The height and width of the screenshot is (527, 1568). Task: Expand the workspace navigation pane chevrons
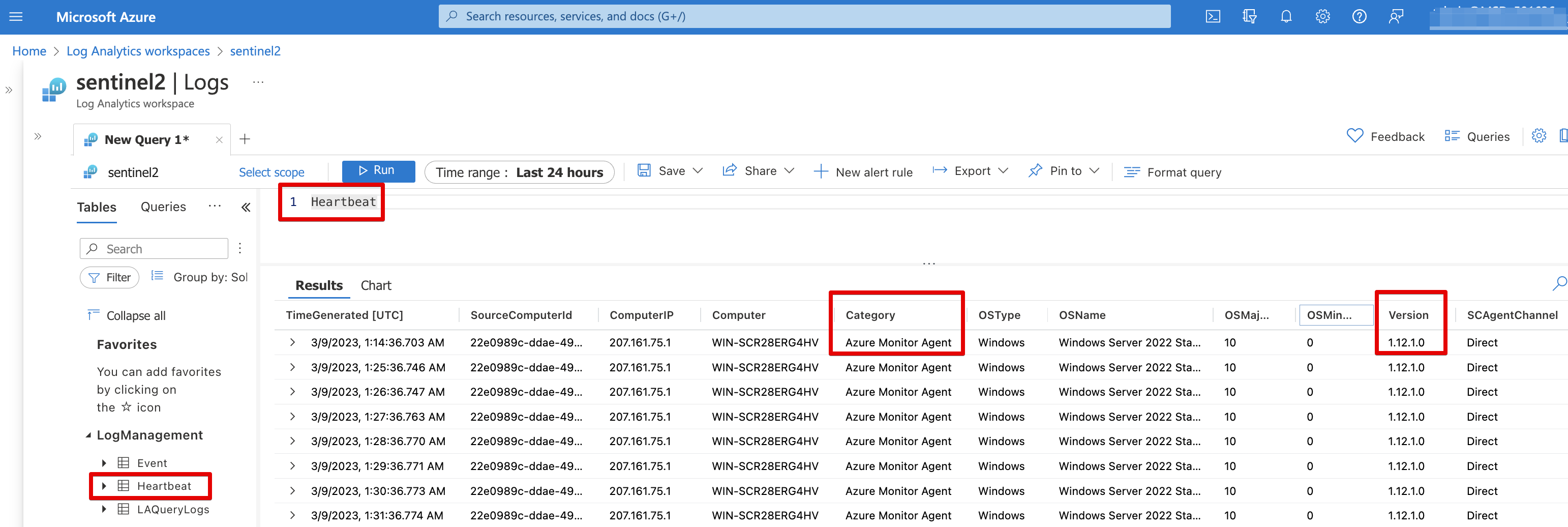(x=38, y=136)
